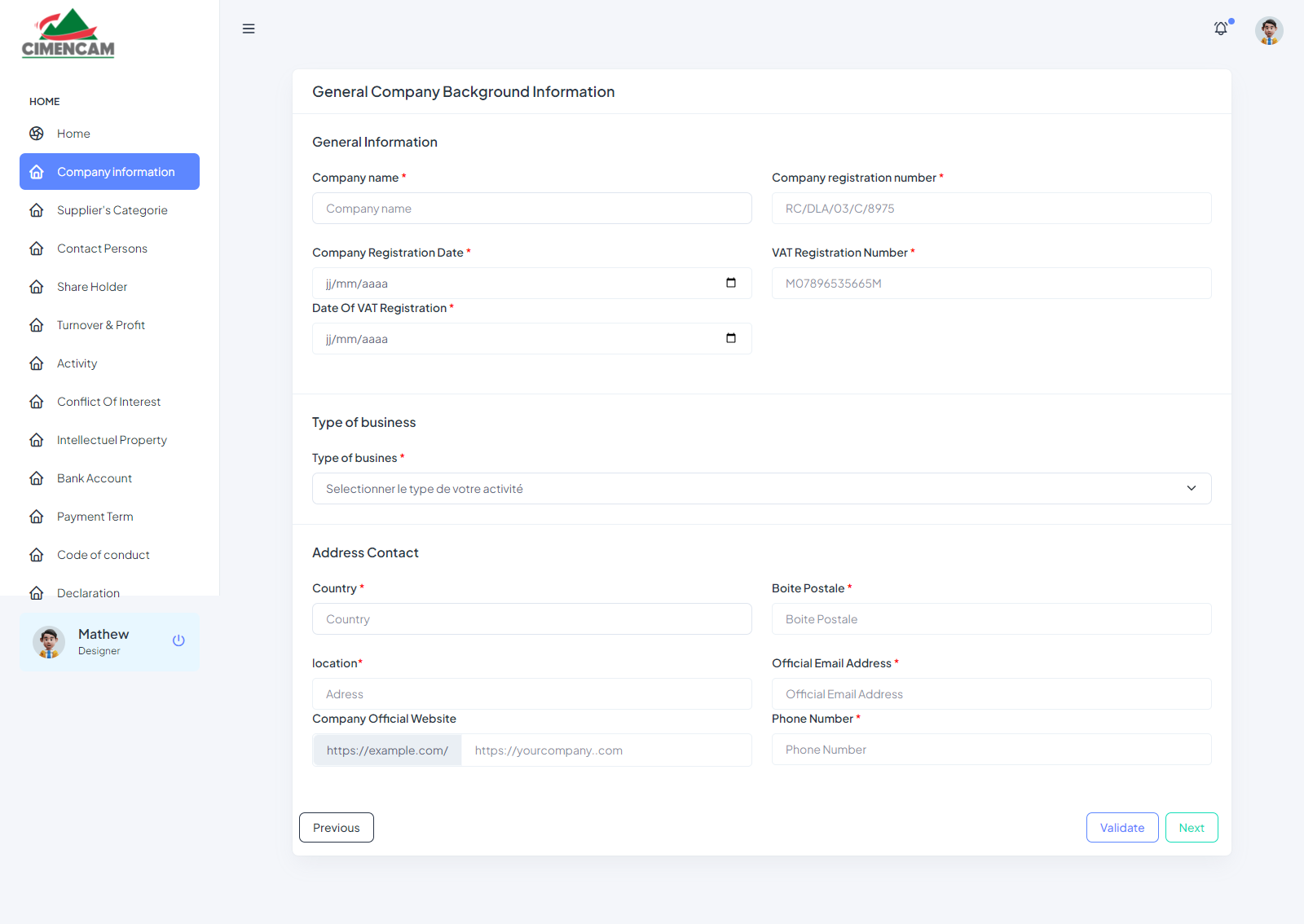Click the Phone Number input field

coord(991,750)
